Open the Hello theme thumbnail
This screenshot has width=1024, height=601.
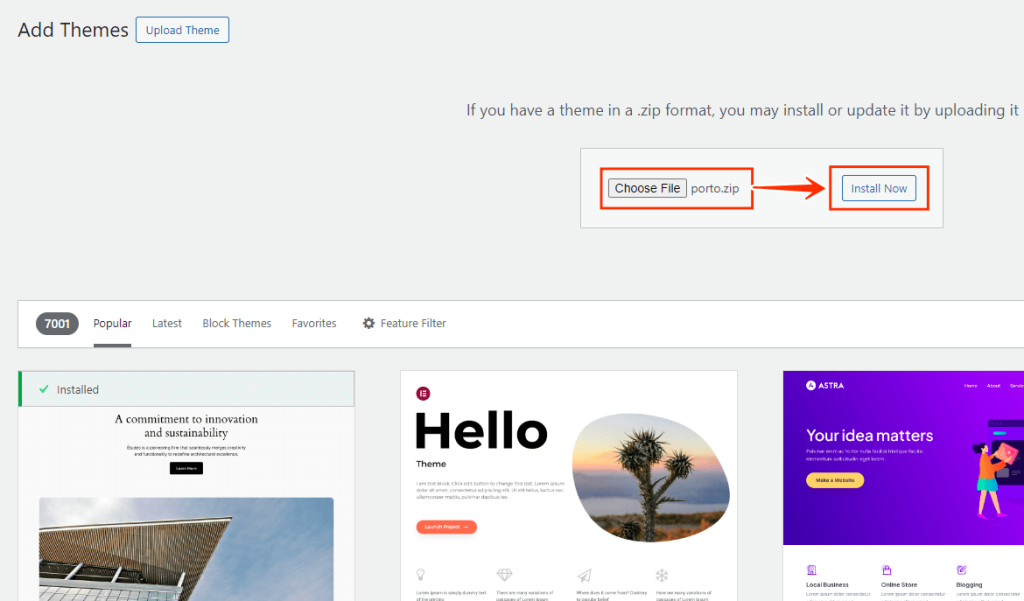coord(569,486)
